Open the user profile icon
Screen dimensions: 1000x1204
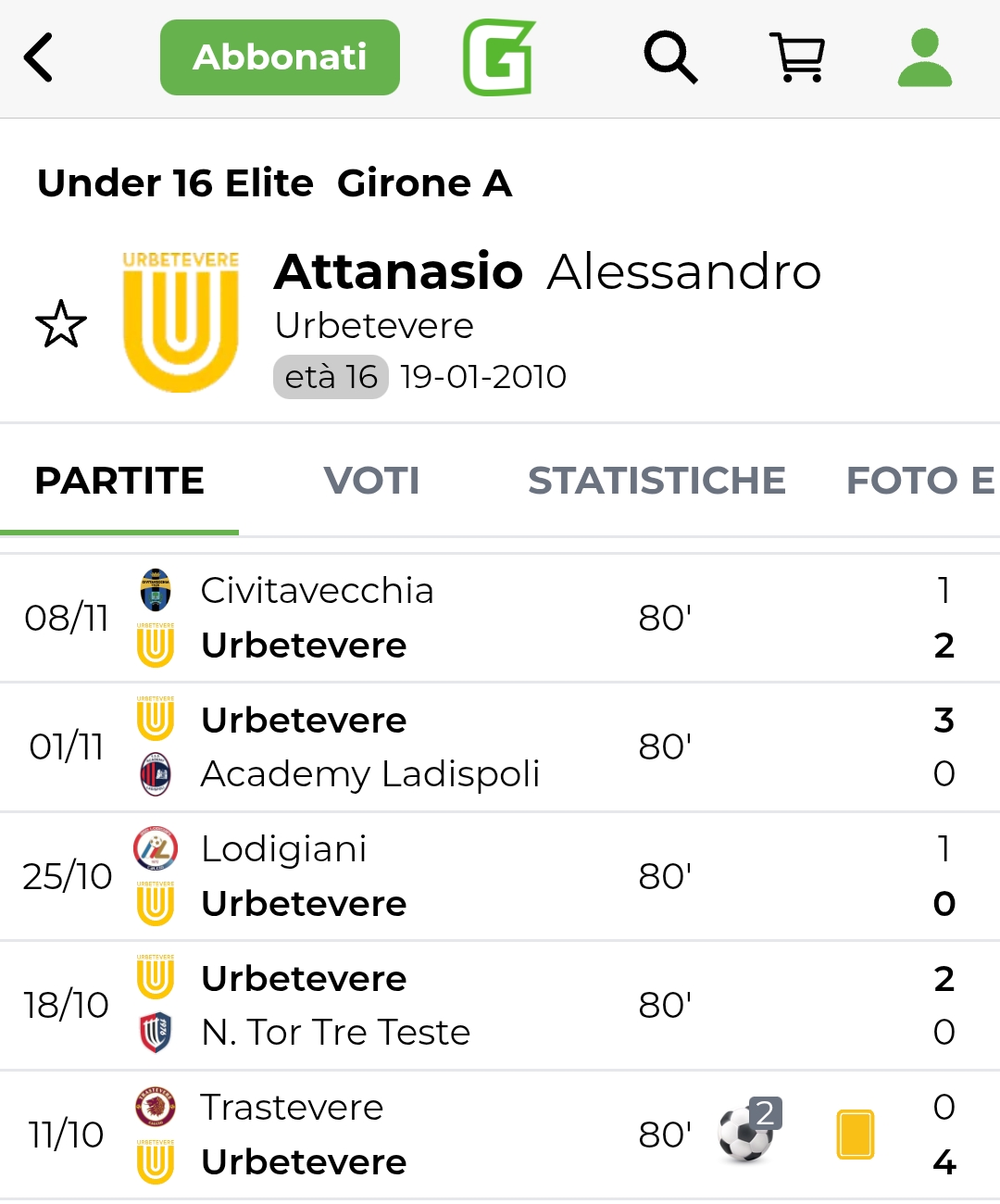924,57
